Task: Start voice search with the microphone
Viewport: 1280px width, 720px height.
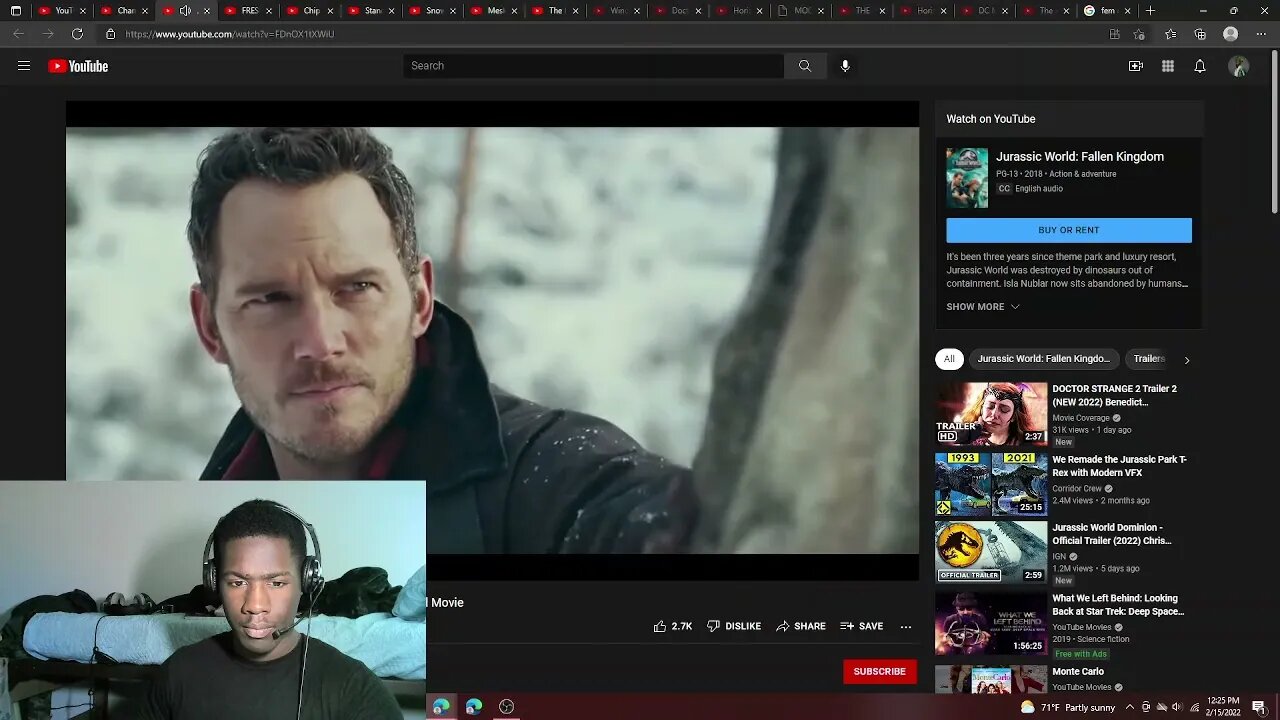Action: tap(845, 66)
